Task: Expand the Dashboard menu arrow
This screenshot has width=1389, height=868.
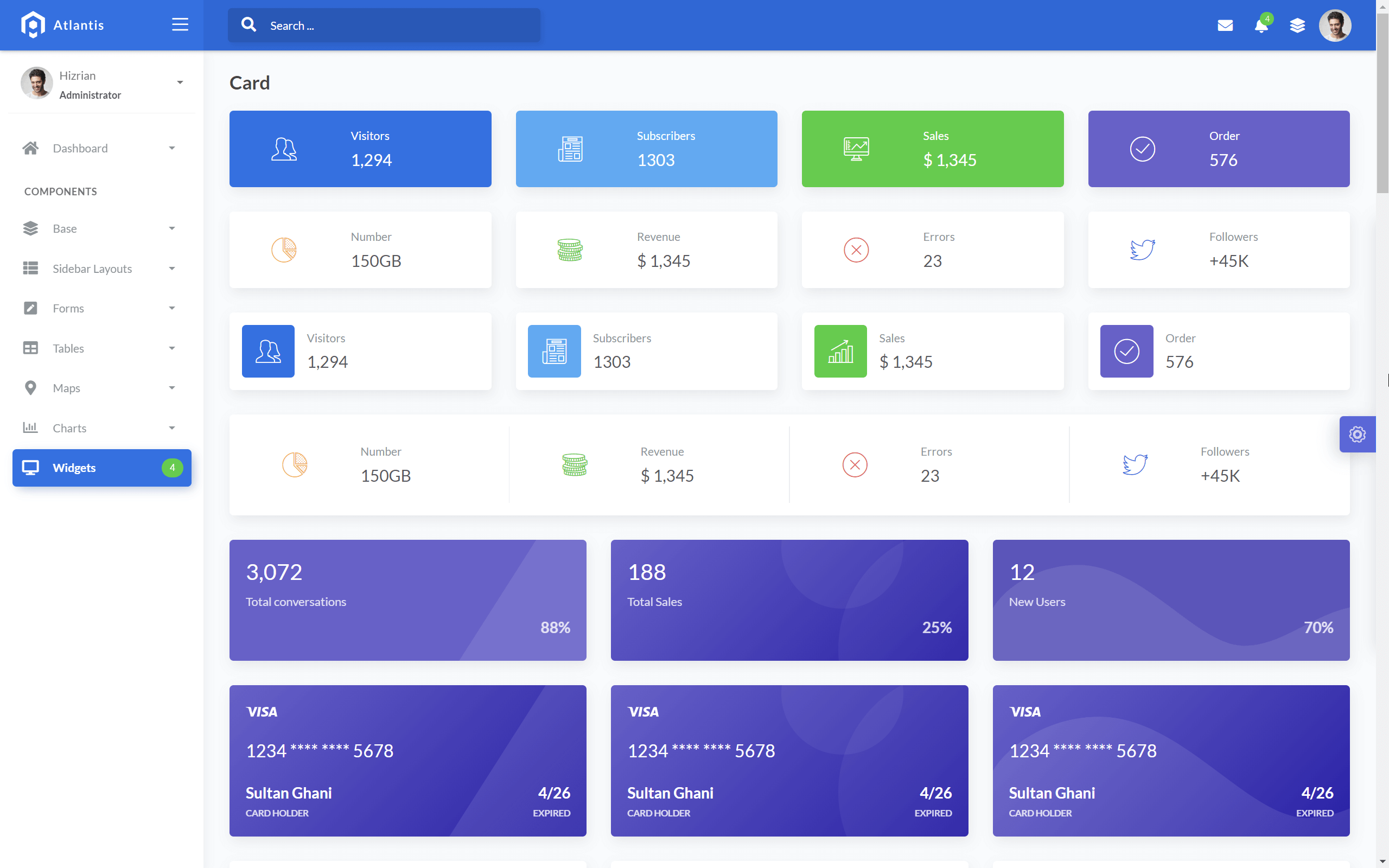Action: (171, 148)
